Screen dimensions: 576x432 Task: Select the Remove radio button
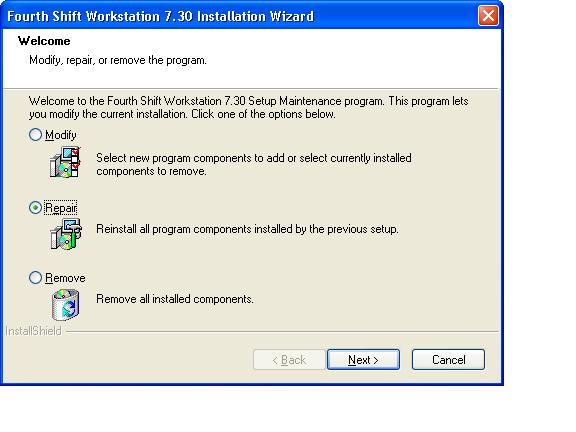(x=35, y=278)
